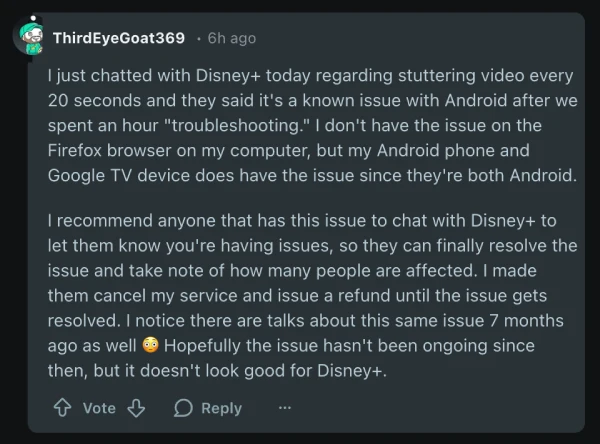Click the "Vote" label between the arrows
The height and width of the screenshot is (444, 600).
pyautogui.click(x=99, y=408)
